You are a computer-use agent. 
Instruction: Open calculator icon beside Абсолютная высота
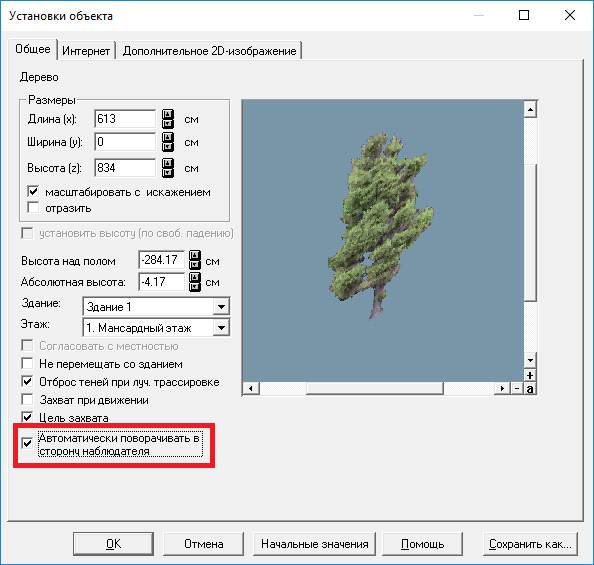click(x=195, y=282)
